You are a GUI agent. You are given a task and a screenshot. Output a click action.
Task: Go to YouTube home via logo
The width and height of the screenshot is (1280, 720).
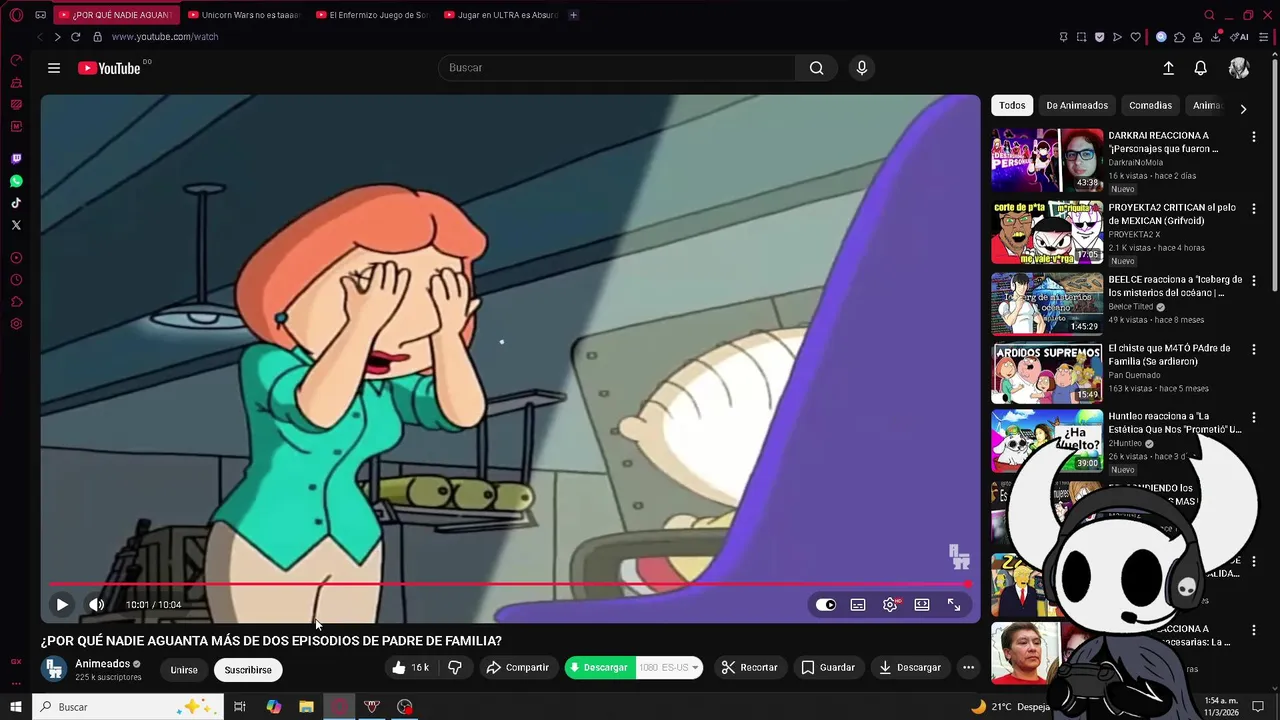tap(109, 68)
